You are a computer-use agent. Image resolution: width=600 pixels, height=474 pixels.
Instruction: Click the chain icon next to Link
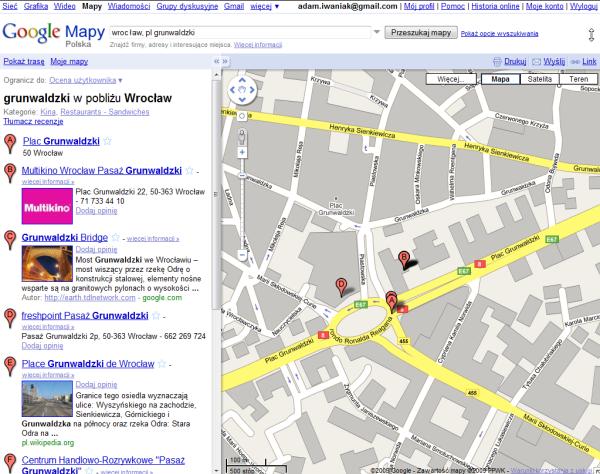coord(575,62)
